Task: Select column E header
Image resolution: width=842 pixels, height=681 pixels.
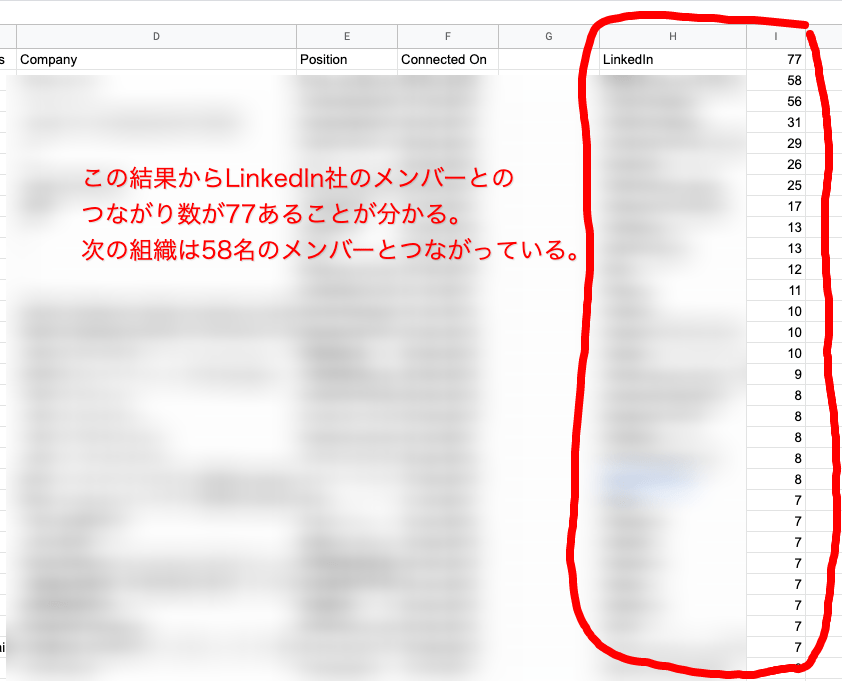Action: [x=347, y=37]
